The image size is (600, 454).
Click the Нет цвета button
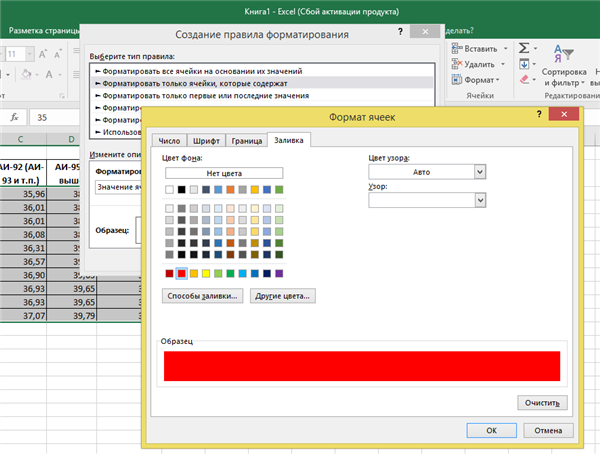tap(224, 173)
